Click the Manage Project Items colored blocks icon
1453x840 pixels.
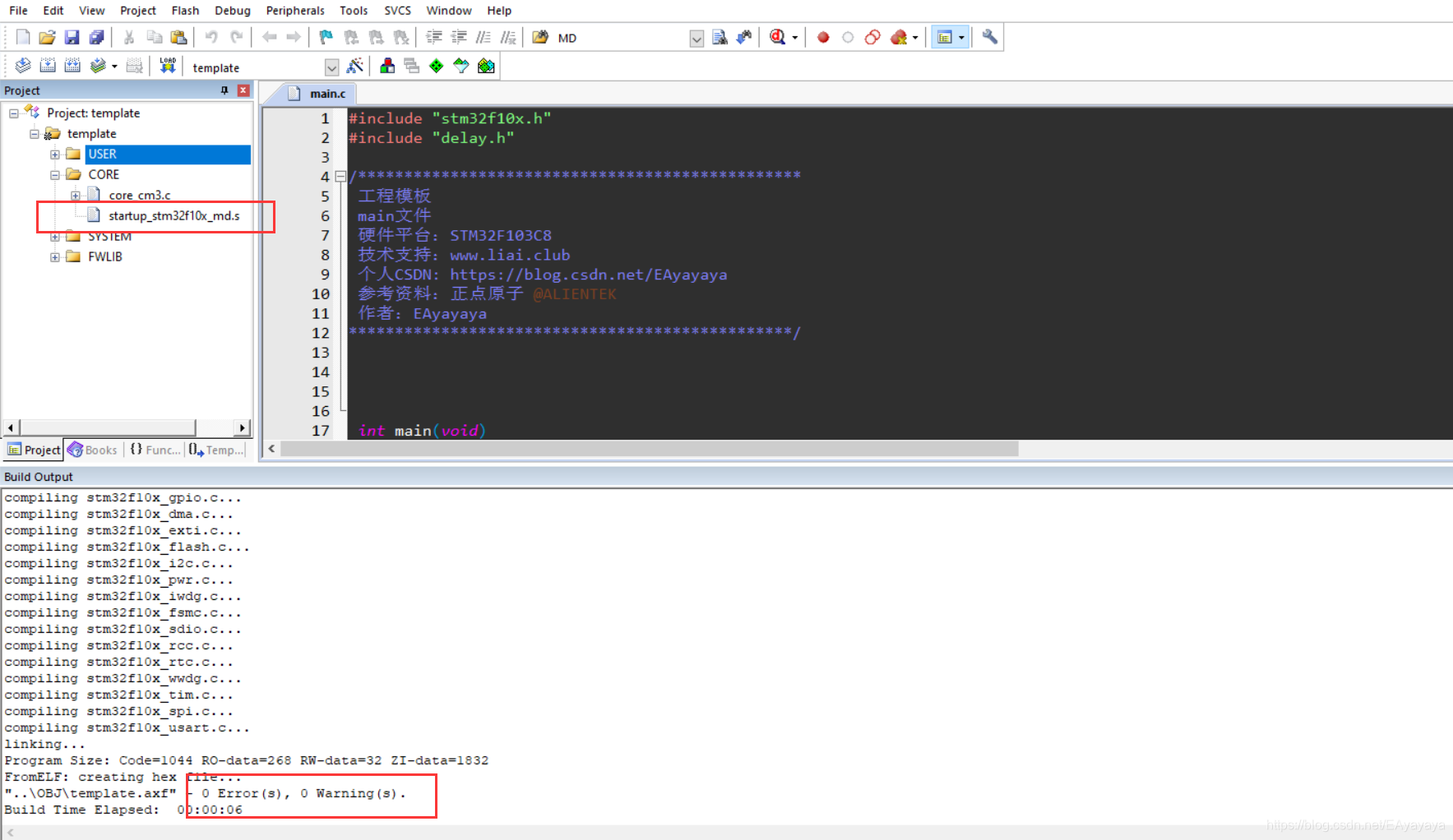pyautogui.click(x=387, y=66)
